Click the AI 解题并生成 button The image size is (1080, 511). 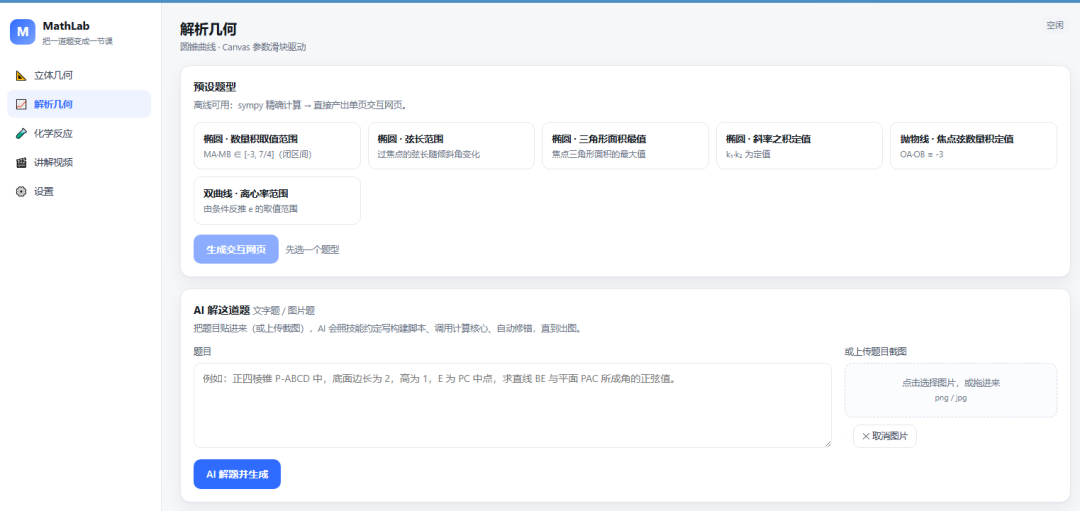[x=237, y=474]
